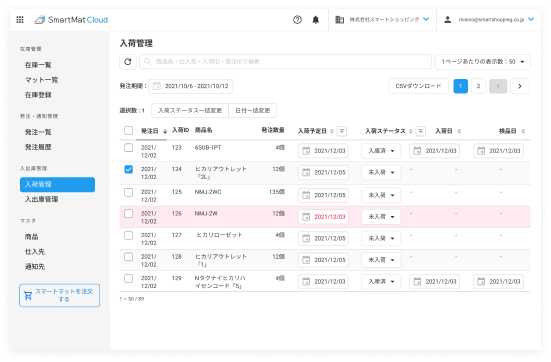Open status dropdown for order 124
Viewport: 551px width, 362px height.
pos(381,173)
